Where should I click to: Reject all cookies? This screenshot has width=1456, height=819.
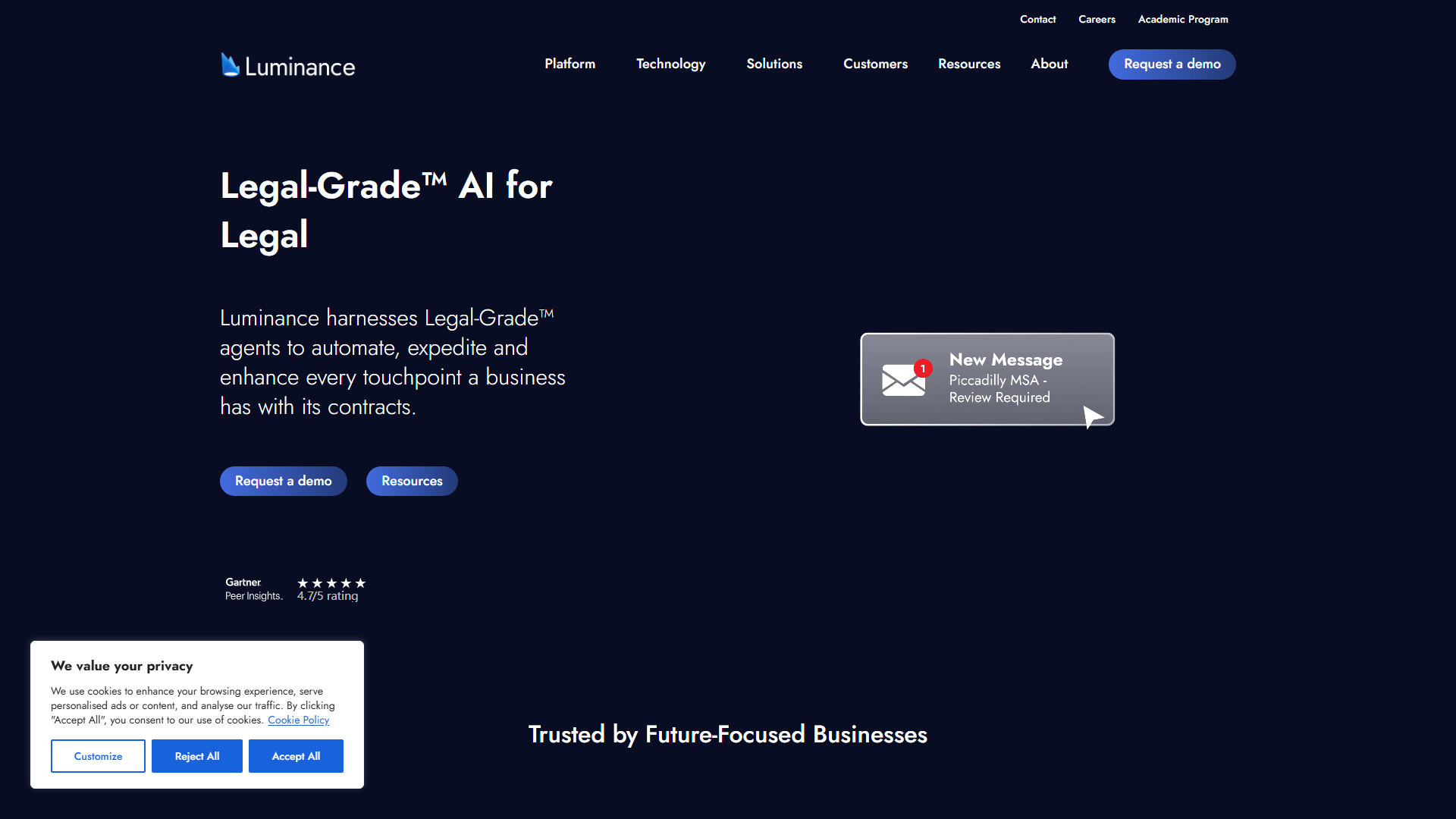click(x=197, y=756)
